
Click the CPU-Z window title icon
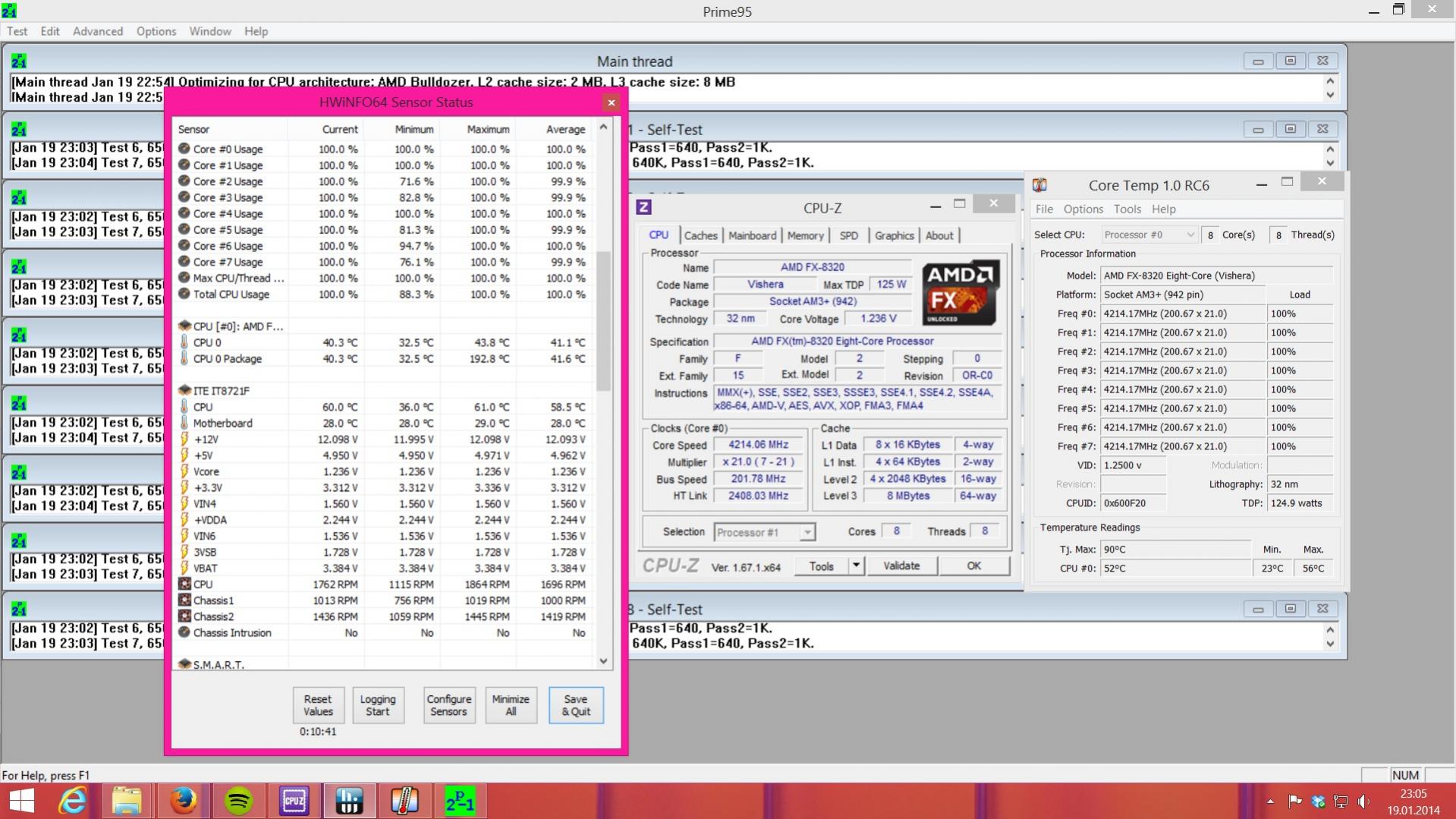pos(643,207)
